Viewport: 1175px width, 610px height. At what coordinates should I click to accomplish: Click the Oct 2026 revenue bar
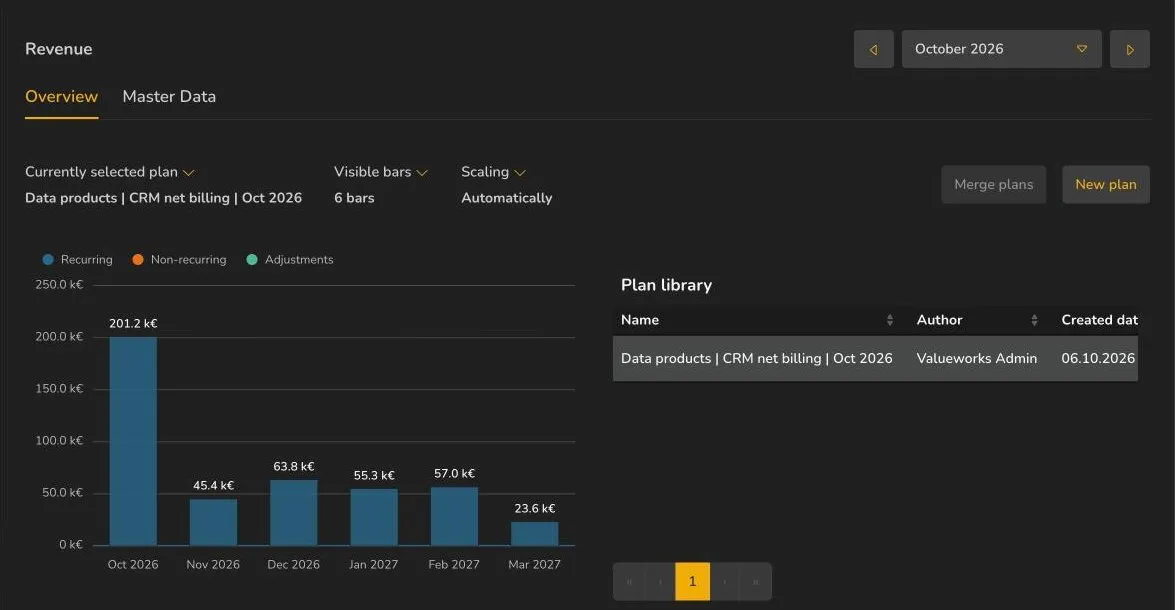point(133,441)
